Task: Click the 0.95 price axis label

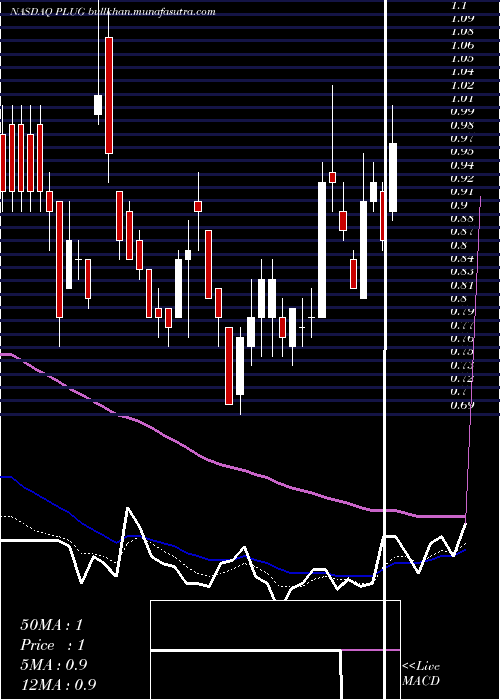Action: click(x=462, y=152)
